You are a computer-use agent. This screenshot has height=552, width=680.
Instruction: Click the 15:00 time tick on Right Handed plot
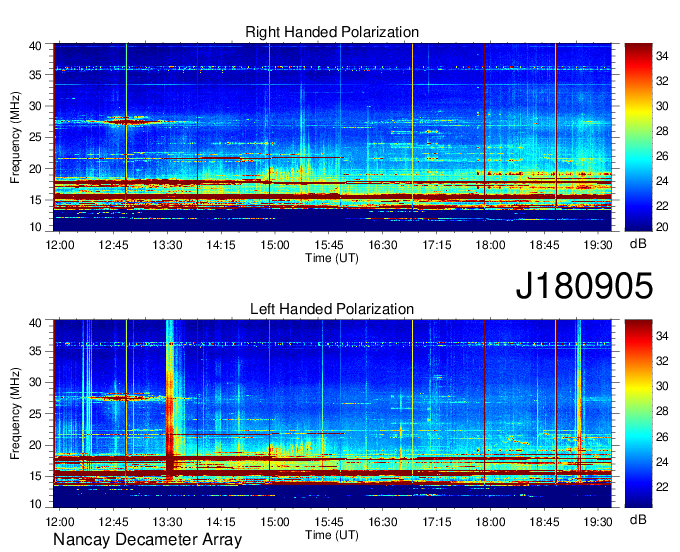tap(275, 245)
